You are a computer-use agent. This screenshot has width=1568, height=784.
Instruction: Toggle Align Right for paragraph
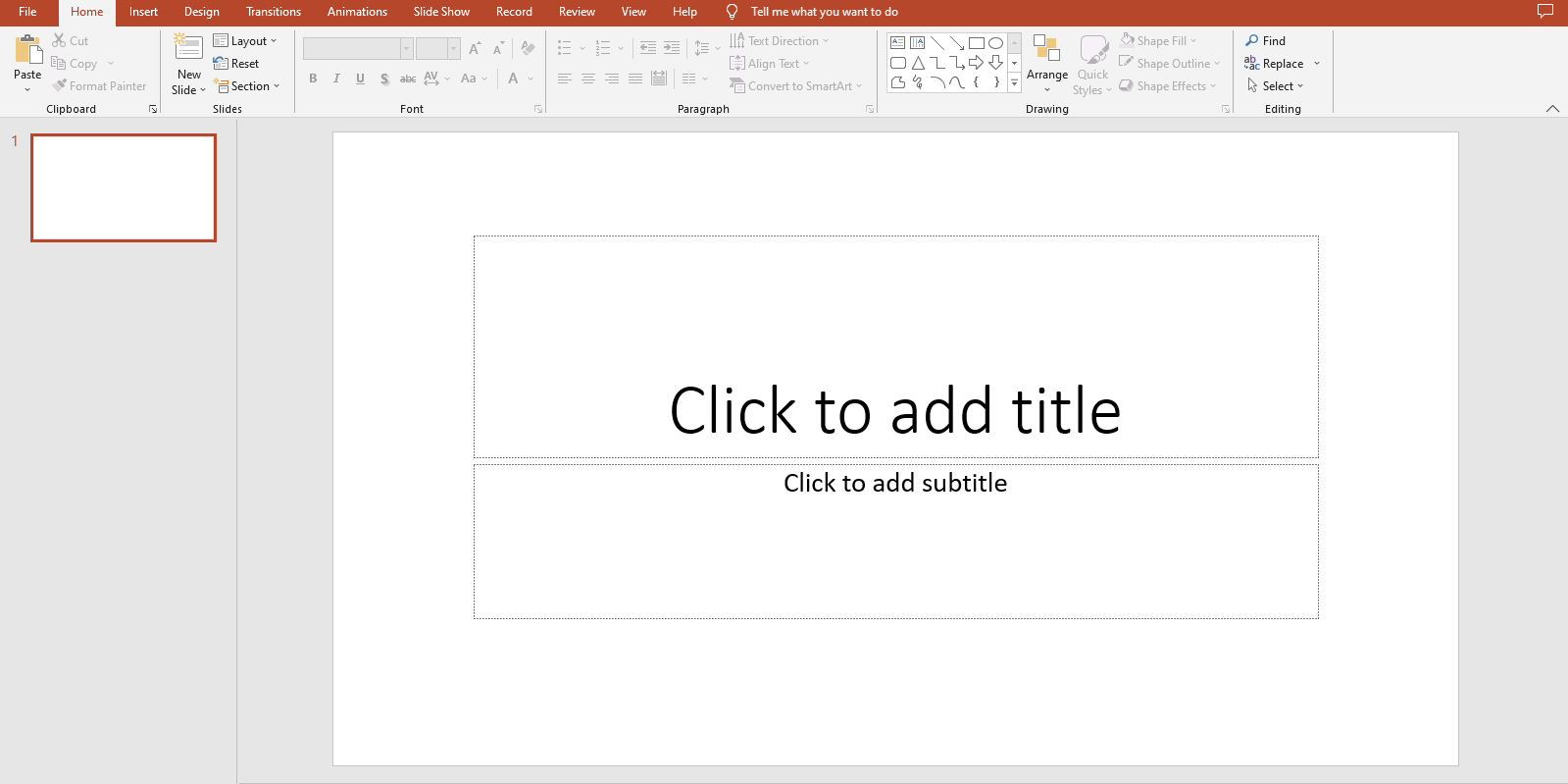tap(612, 78)
